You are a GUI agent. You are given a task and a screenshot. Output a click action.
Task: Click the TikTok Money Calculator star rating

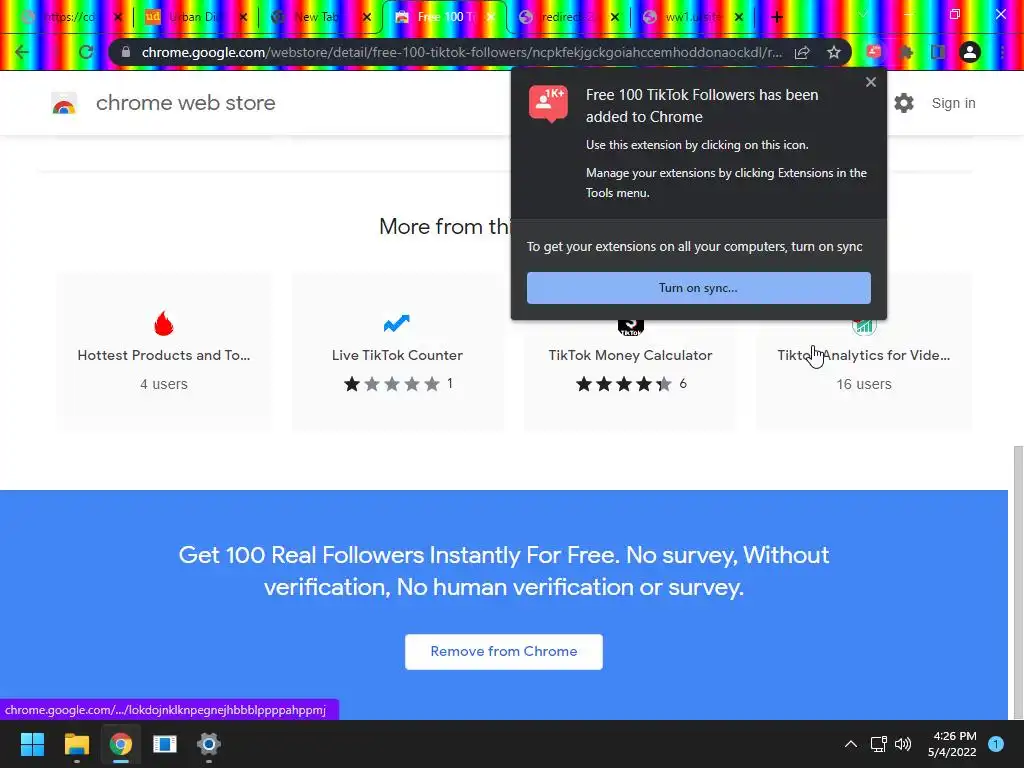click(x=624, y=384)
